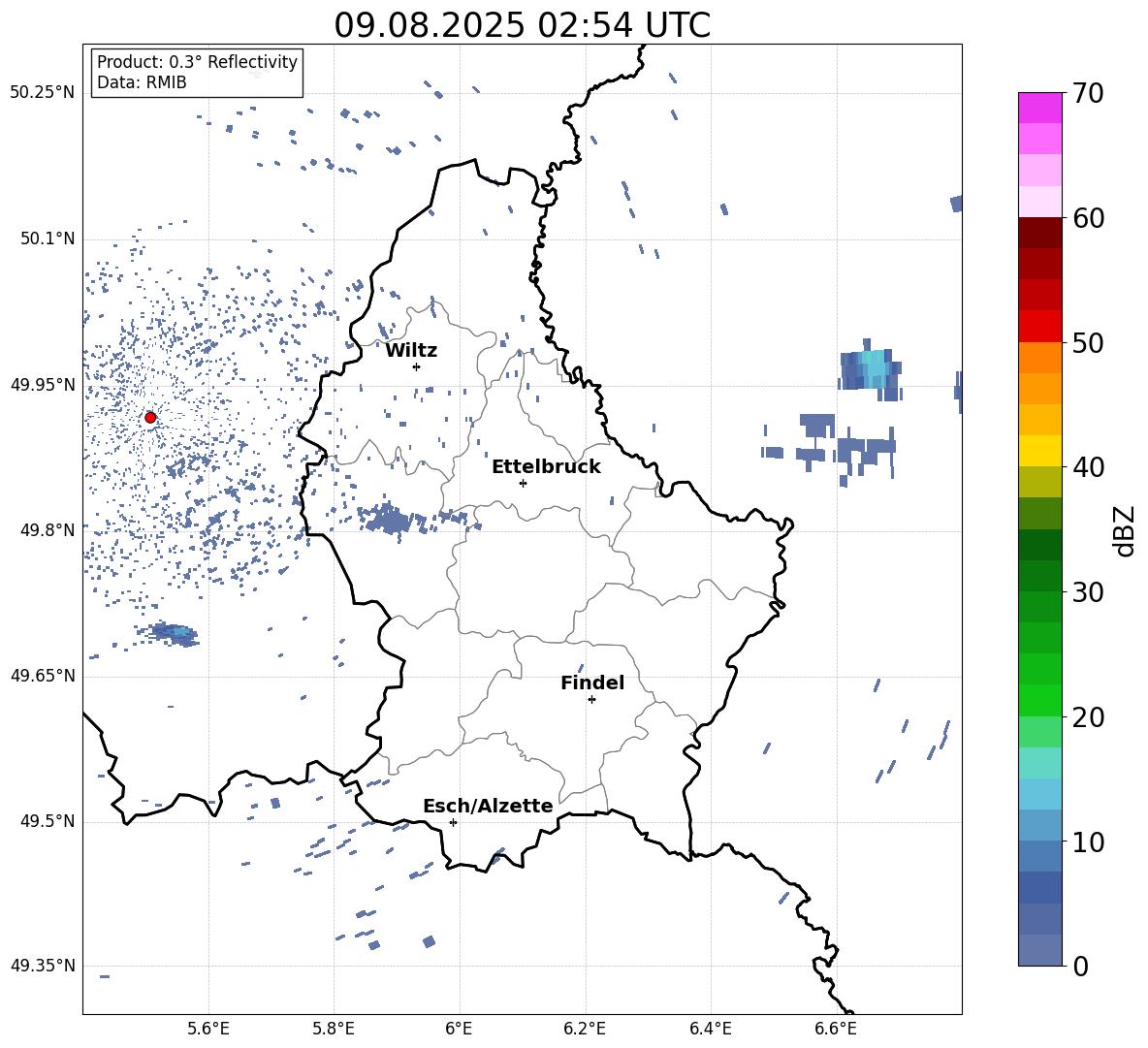Click the 6.2°E longitude label
1148x1048 pixels.
[x=585, y=1029]
